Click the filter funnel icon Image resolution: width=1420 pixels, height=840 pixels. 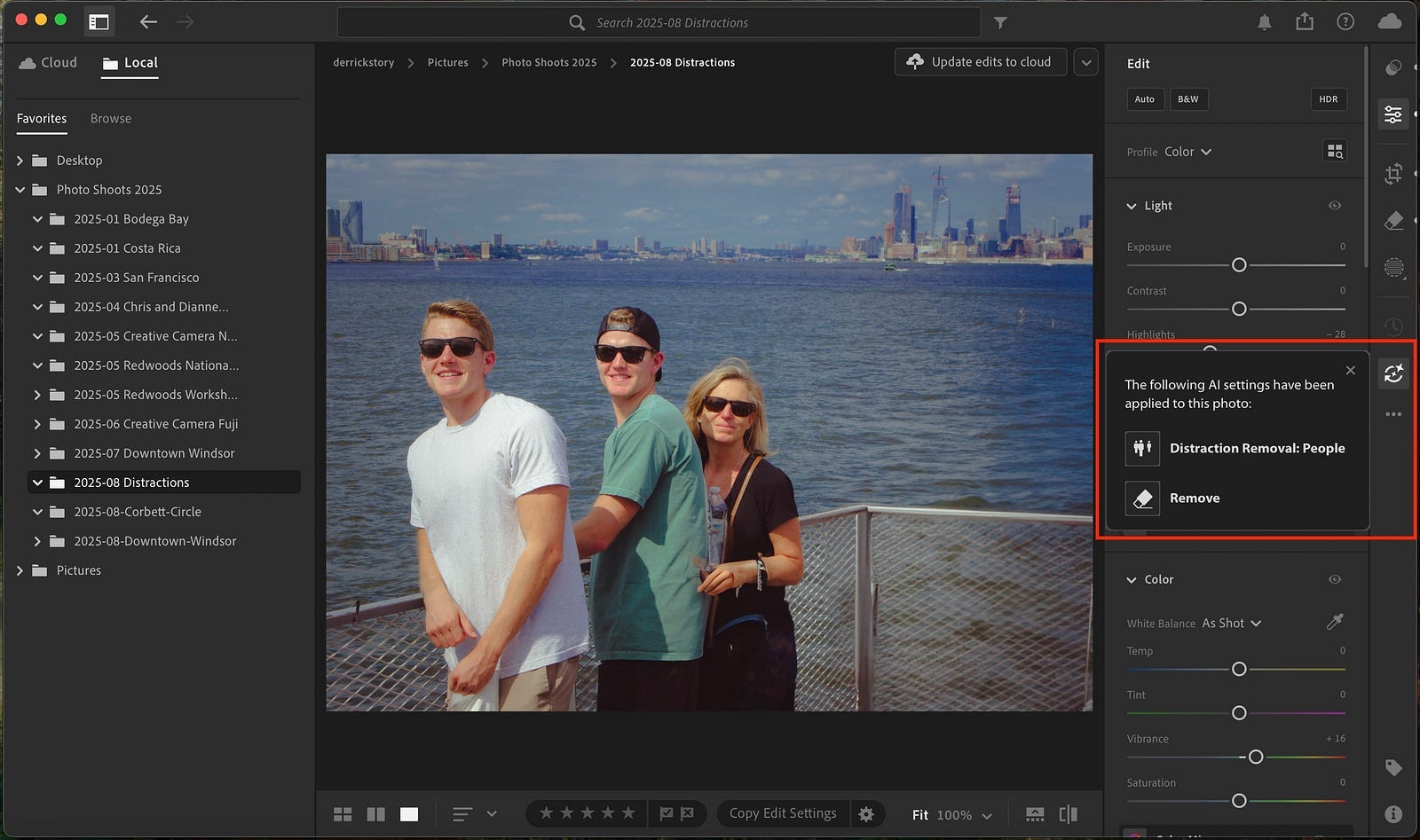click(x=1000, y=23)
